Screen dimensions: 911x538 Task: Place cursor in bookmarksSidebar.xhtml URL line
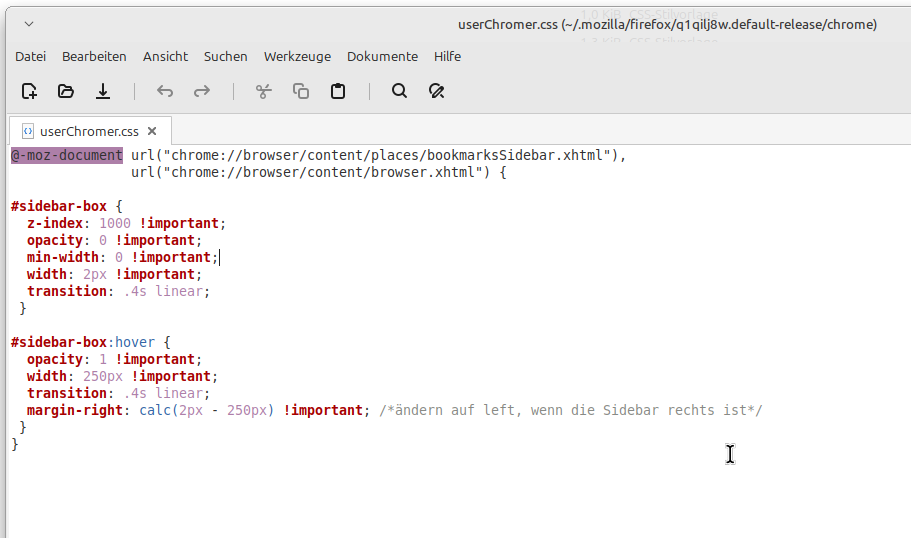click(x=378, y=155)
